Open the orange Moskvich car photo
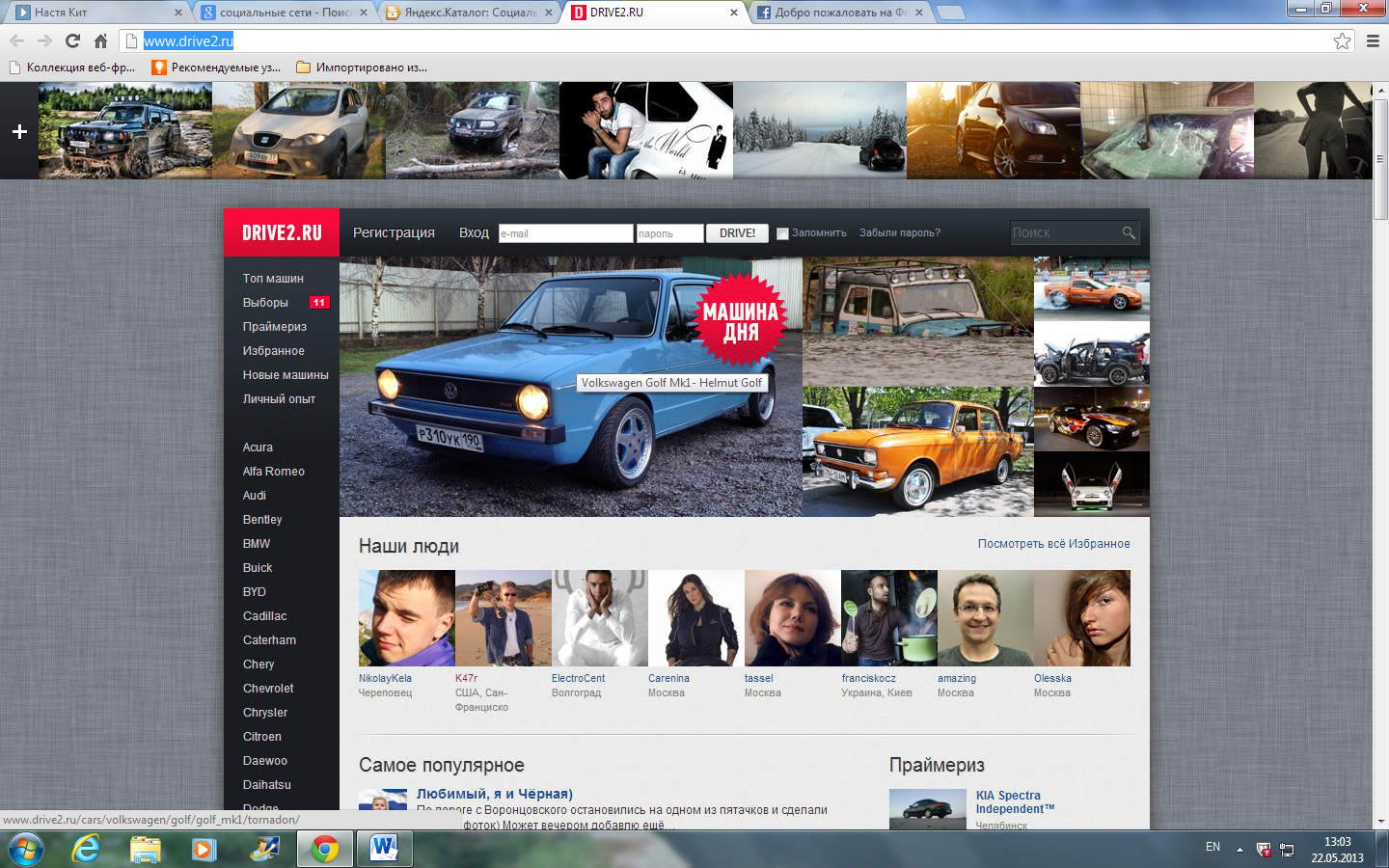This screenshot has width=1389, height=868. pyautogui.click(x=917, y=452)
